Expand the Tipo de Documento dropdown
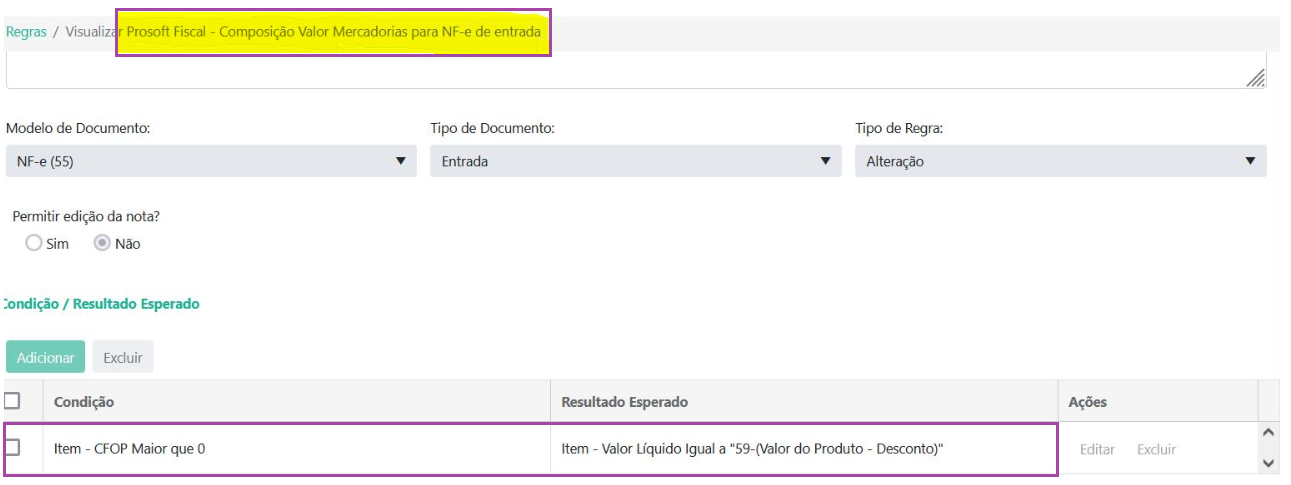Screen dimensions: 1291x485 point(635,161)
